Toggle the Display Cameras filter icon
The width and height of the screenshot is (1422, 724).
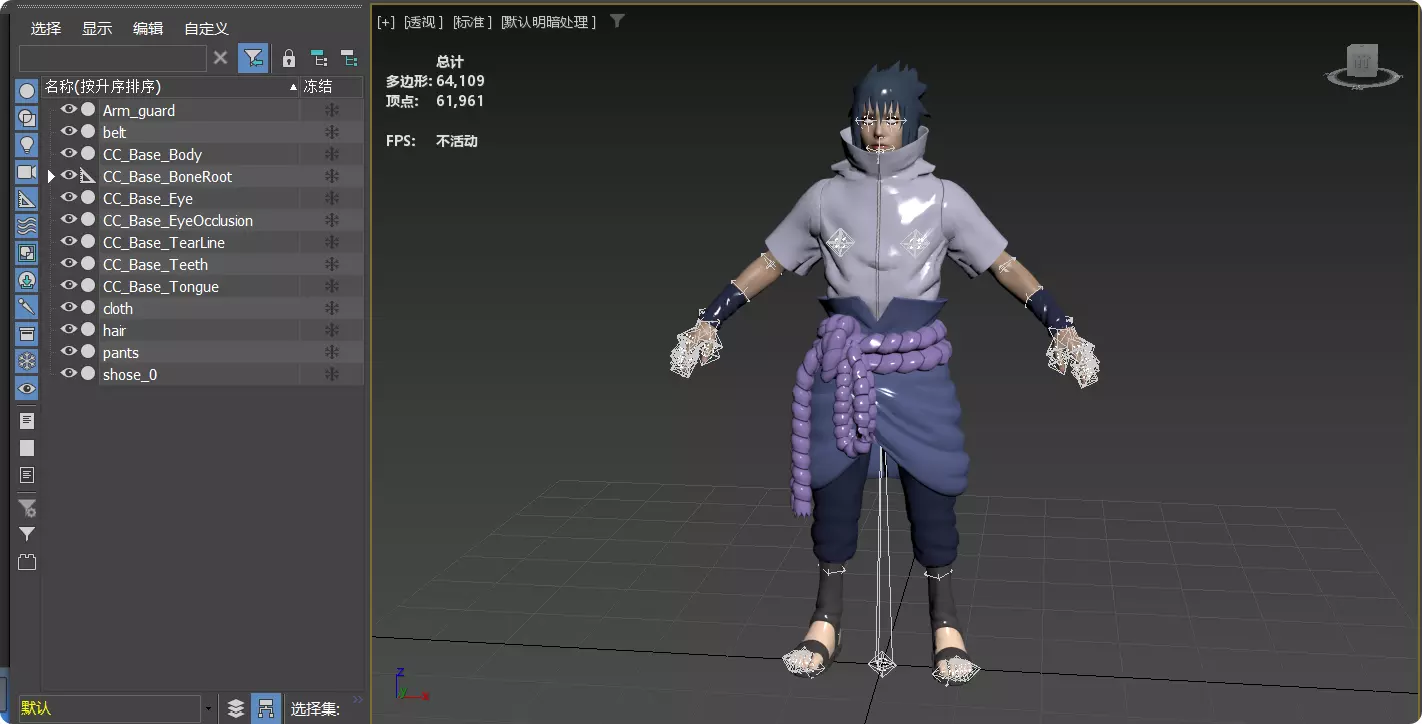tap(27, 172)
